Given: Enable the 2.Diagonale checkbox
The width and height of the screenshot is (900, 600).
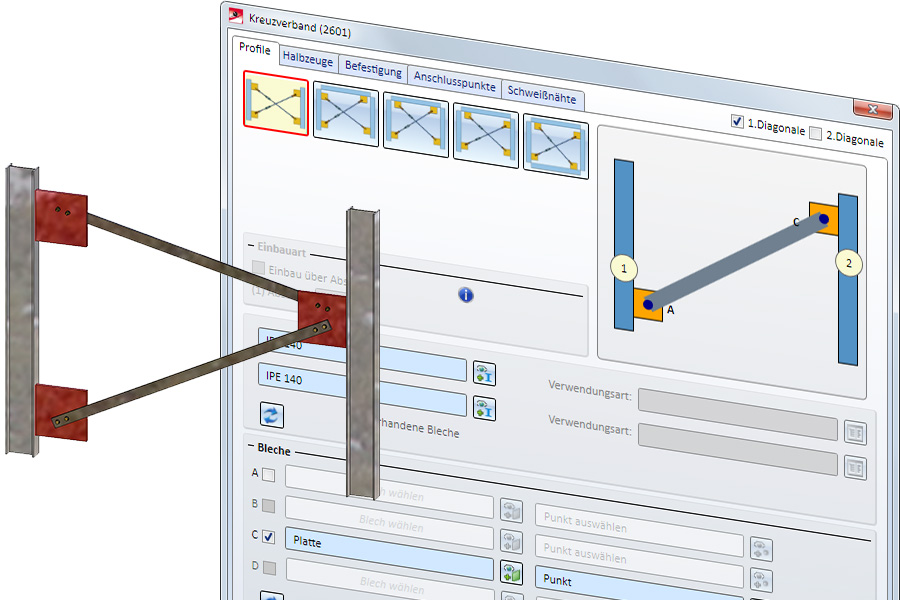Looking at the screenshot, I should coord(815,134).
